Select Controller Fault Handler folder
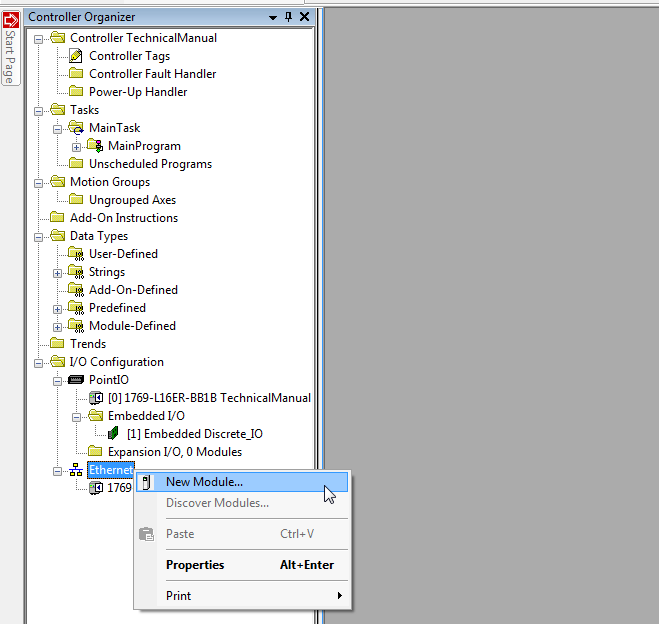659x624 pixels. tap(152, 74)
